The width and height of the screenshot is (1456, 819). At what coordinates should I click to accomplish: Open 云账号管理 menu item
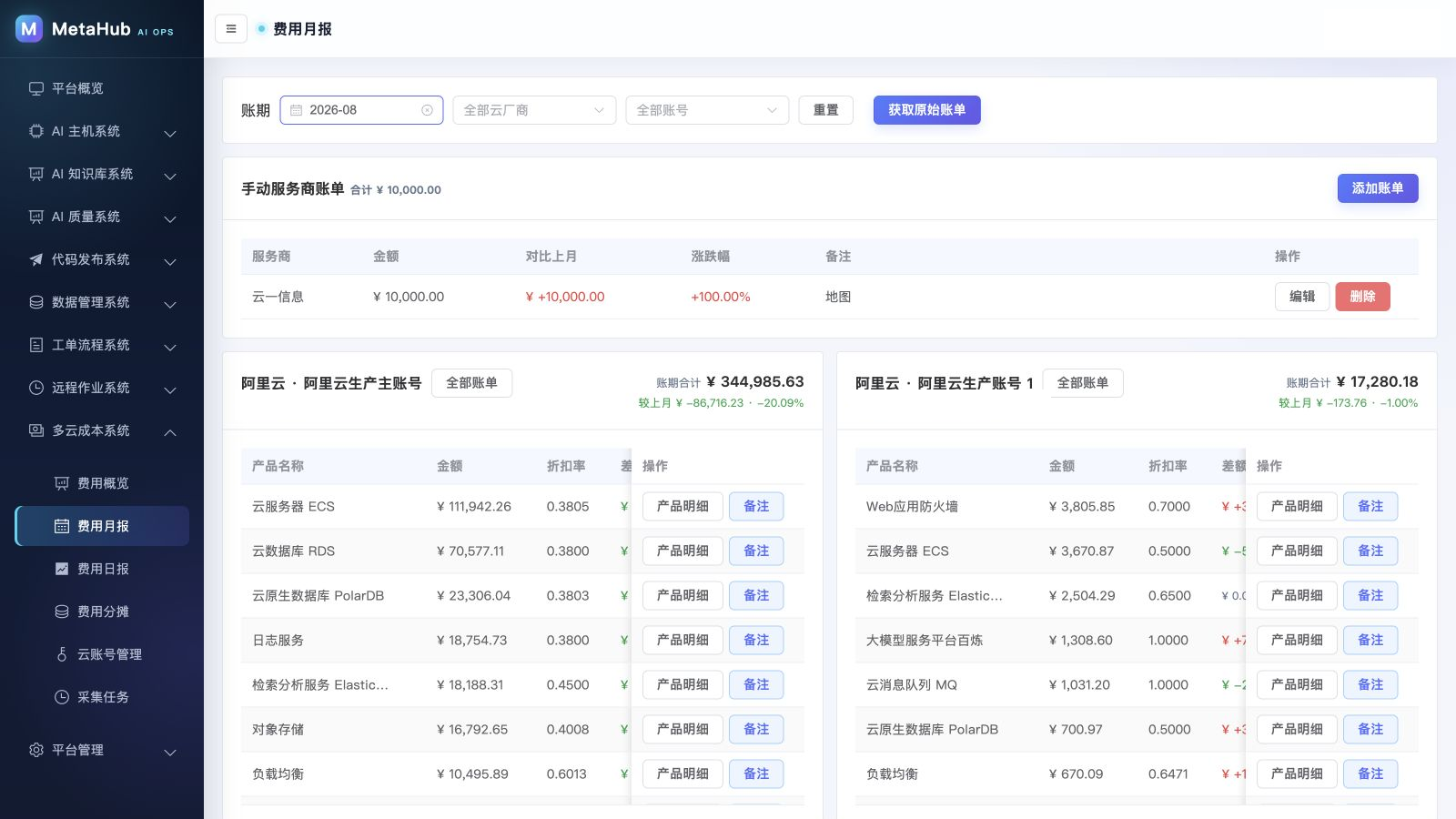point(102,654)
